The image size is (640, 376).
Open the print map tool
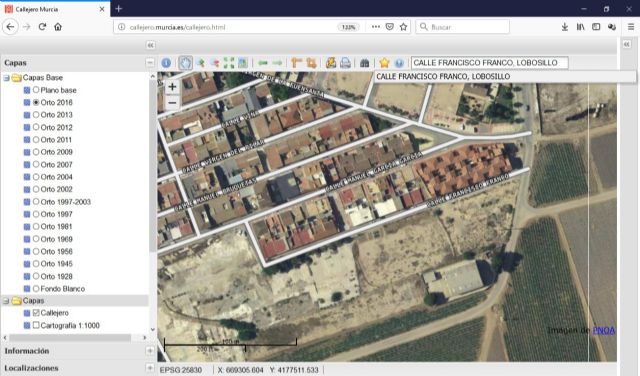345,63
